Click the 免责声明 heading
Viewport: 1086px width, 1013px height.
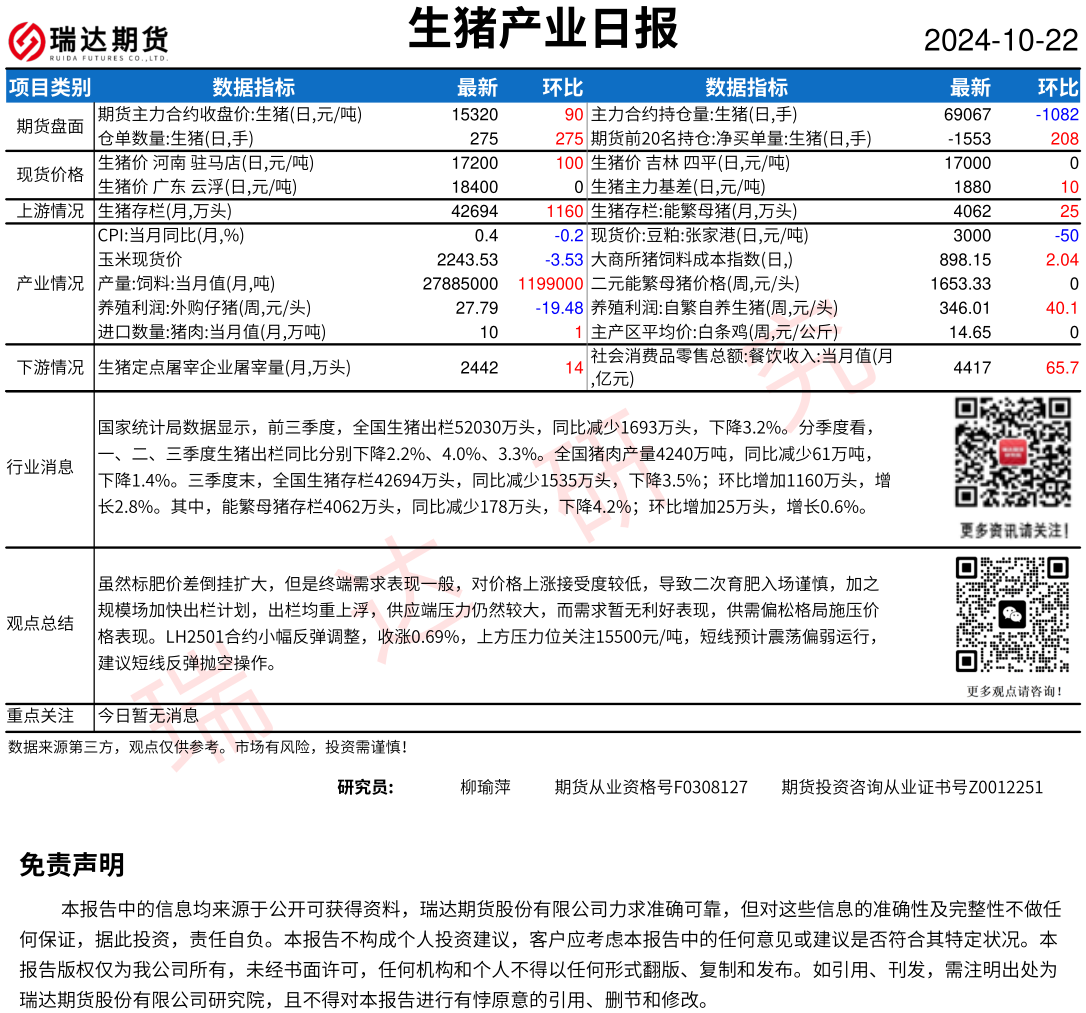click(72, 865)
